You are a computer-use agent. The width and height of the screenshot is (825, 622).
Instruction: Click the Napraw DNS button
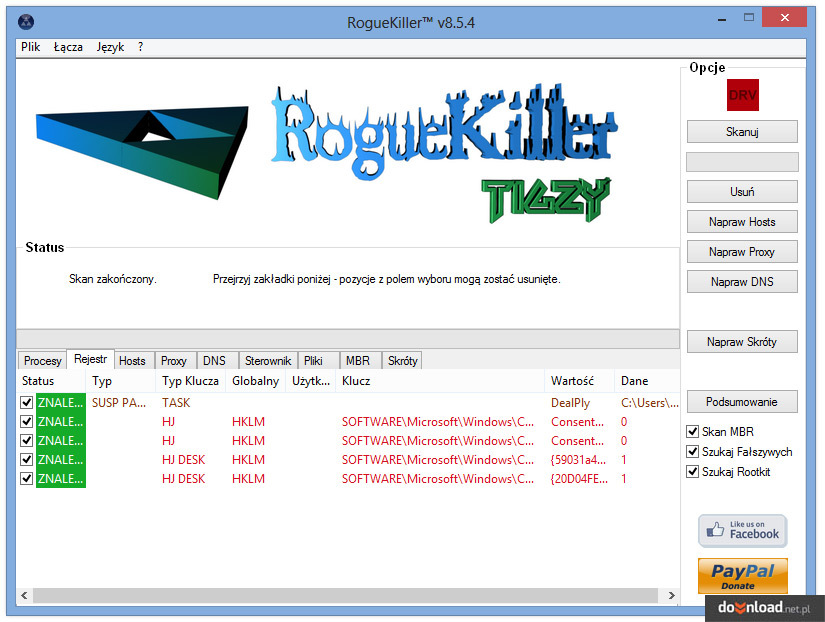[742, 282]
